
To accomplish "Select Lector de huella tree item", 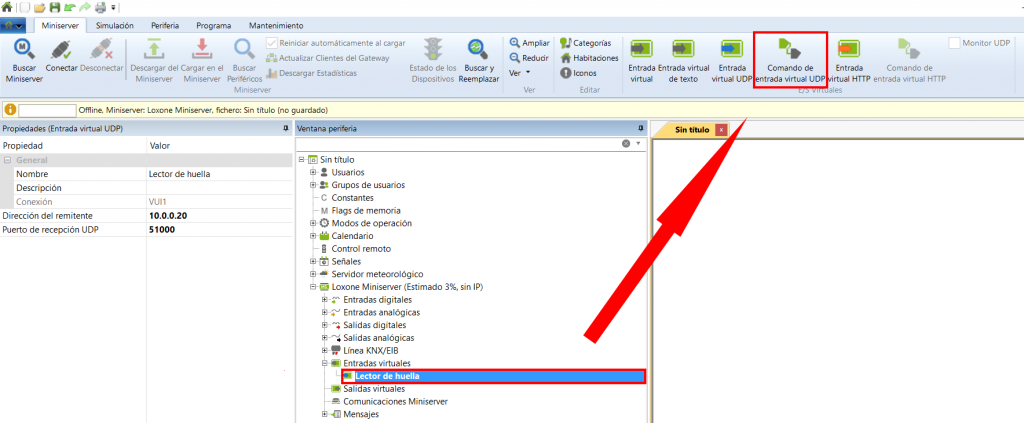I will 388,376.
